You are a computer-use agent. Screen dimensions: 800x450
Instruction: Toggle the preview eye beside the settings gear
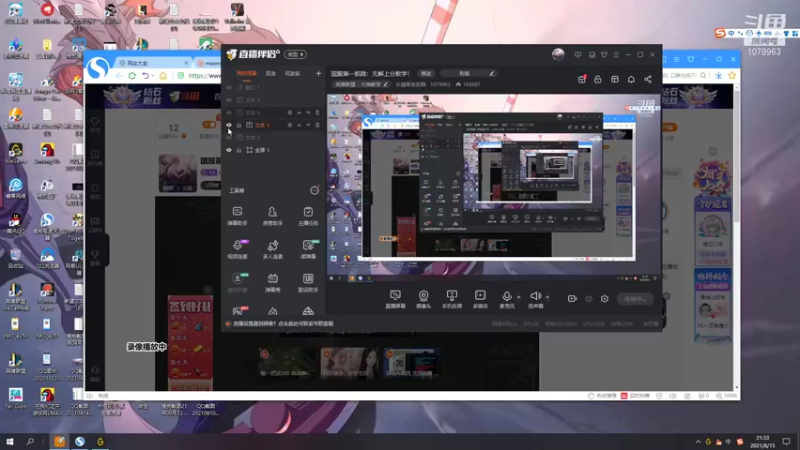tap(589, 298)
